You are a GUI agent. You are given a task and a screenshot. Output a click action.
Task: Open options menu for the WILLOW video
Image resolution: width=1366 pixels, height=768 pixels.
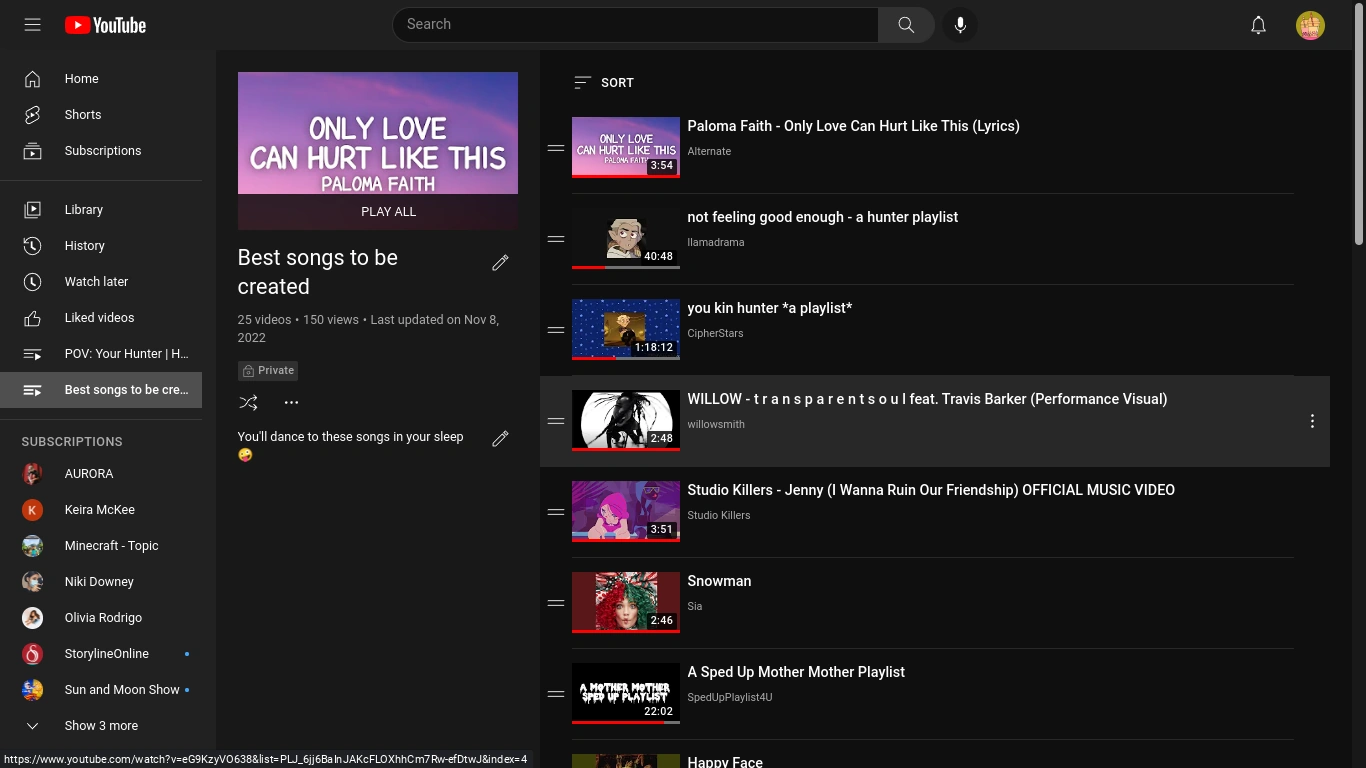(x=1312, y=421)
